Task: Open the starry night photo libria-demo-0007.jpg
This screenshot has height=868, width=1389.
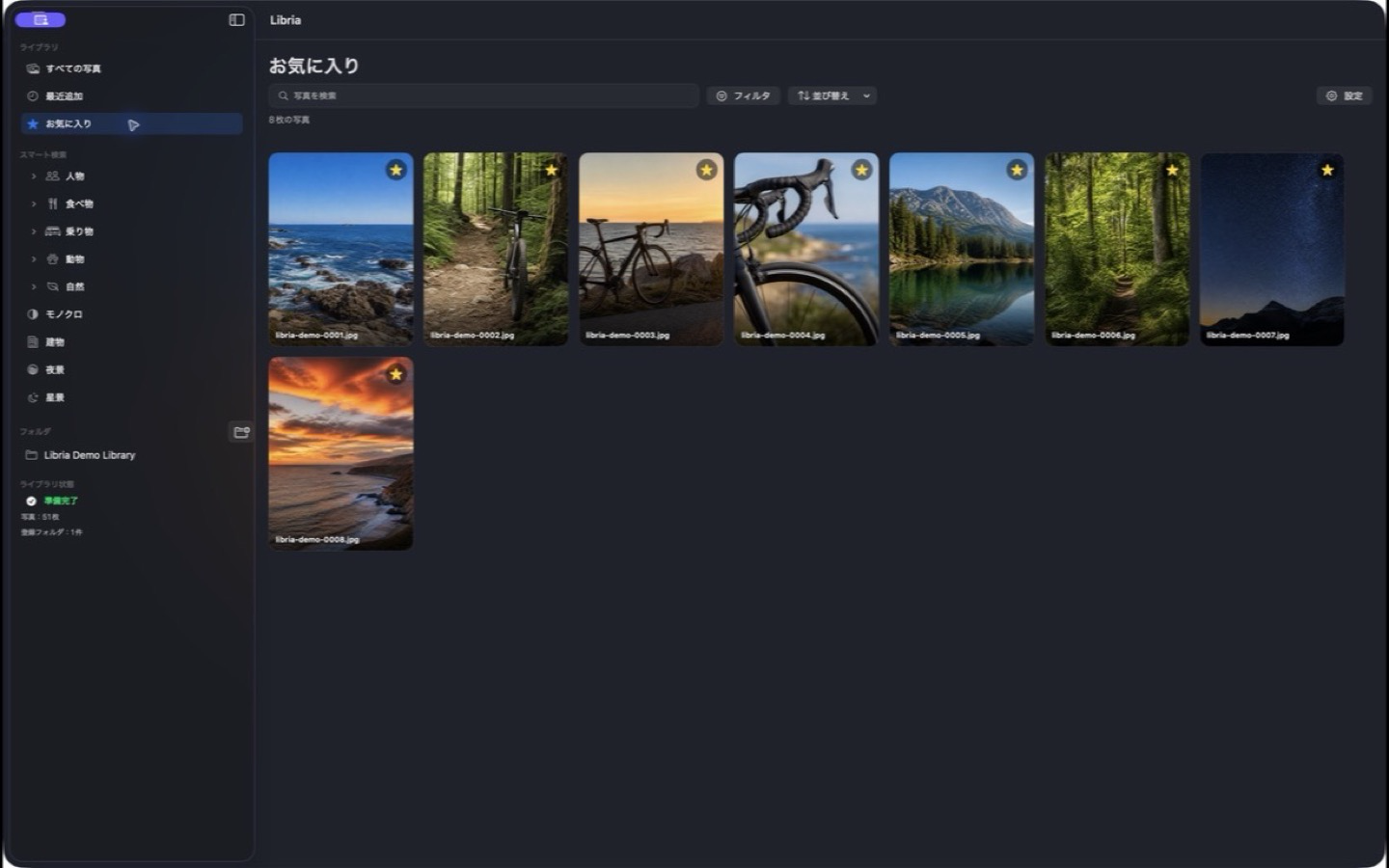Action: pos(1272,249)
